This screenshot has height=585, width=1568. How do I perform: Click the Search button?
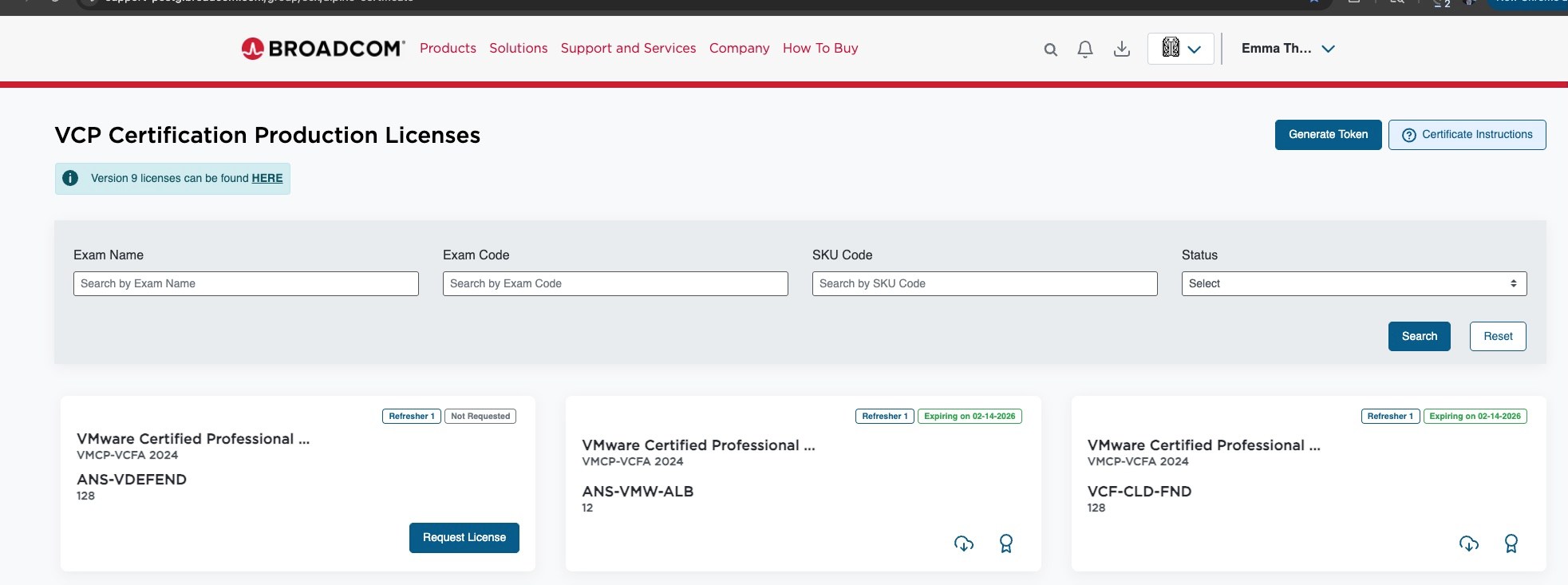1420,336
